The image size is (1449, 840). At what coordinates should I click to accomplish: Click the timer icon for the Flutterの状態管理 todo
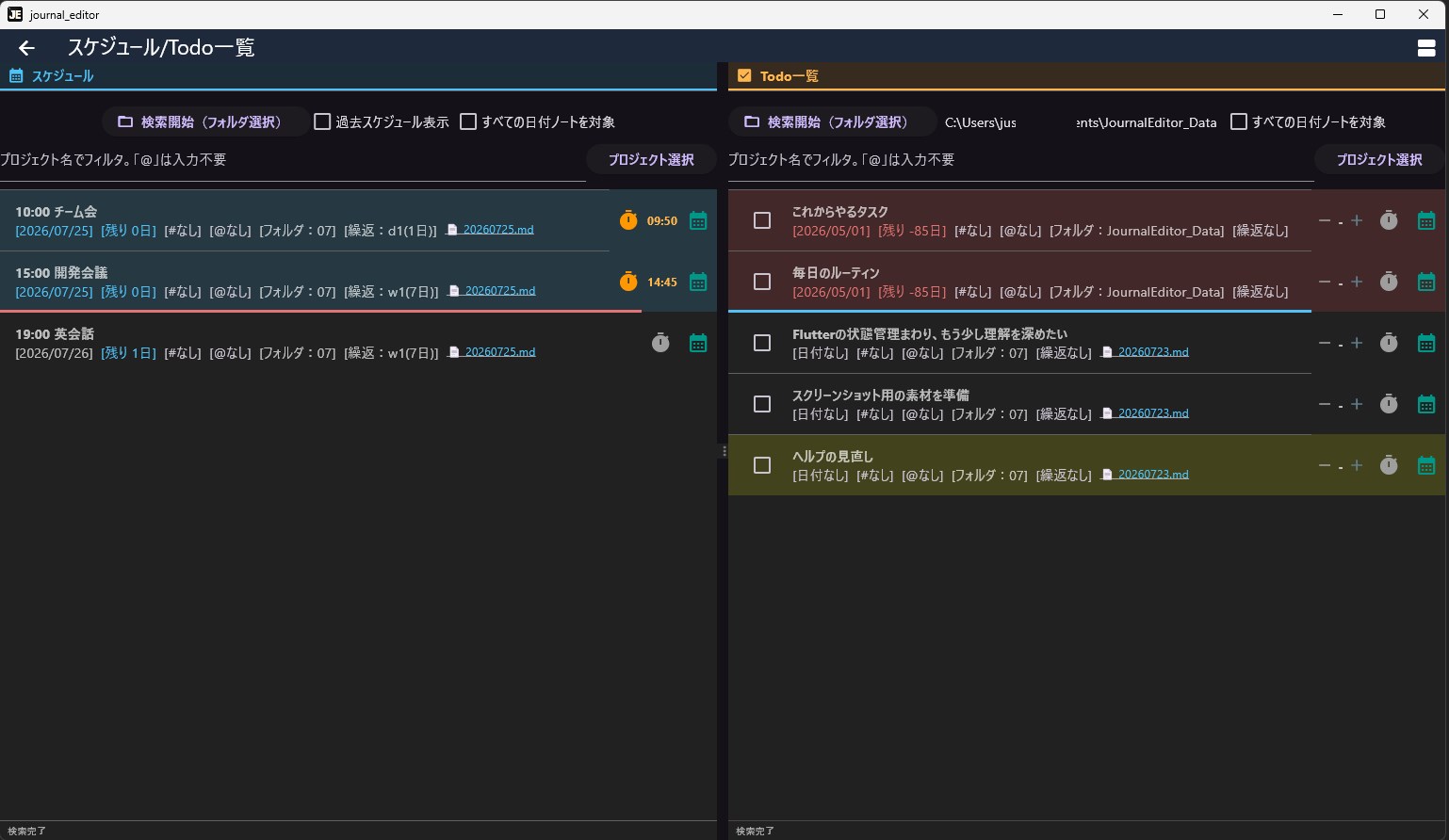pyautogui.click(x=1389, y=343)
